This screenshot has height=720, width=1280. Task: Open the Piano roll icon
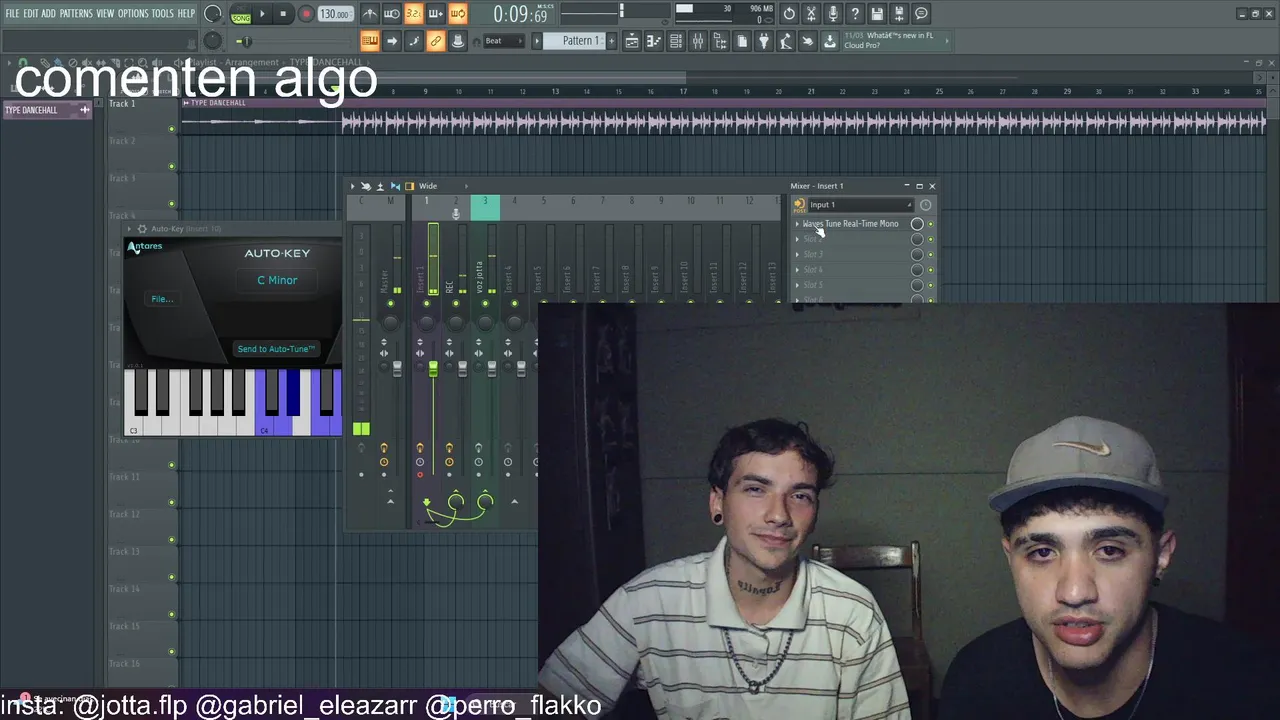pos(654,41)
